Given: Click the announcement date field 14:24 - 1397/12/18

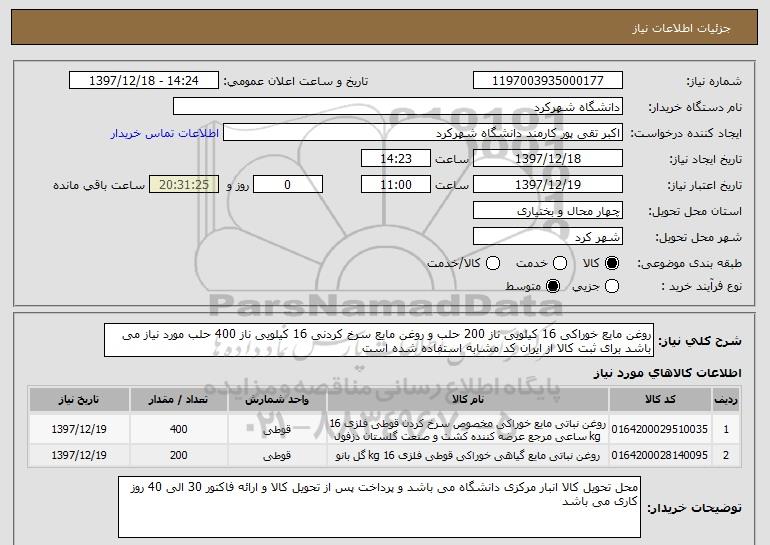Looking at the screenshot, I should pos(144,81).
